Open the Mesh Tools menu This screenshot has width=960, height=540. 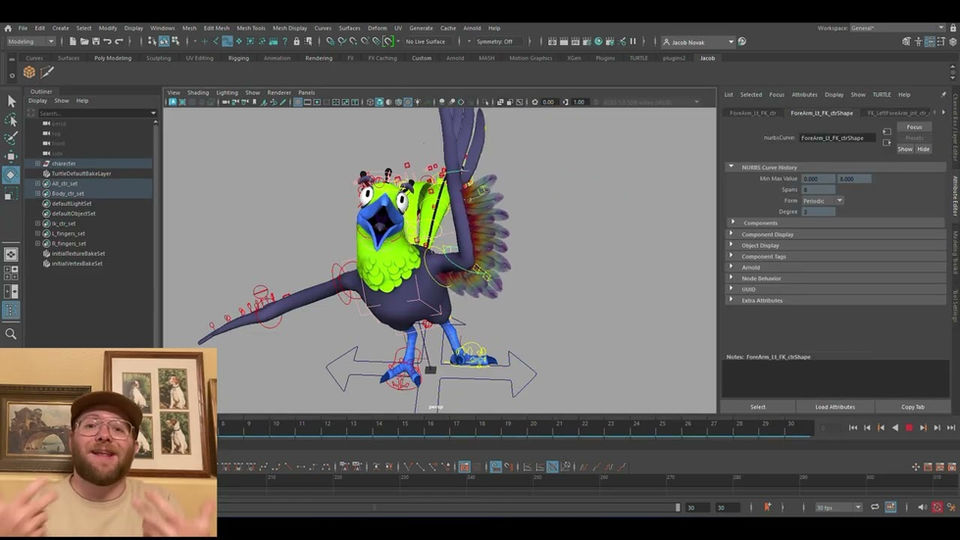pyautogui.click(x=250, y=28)
